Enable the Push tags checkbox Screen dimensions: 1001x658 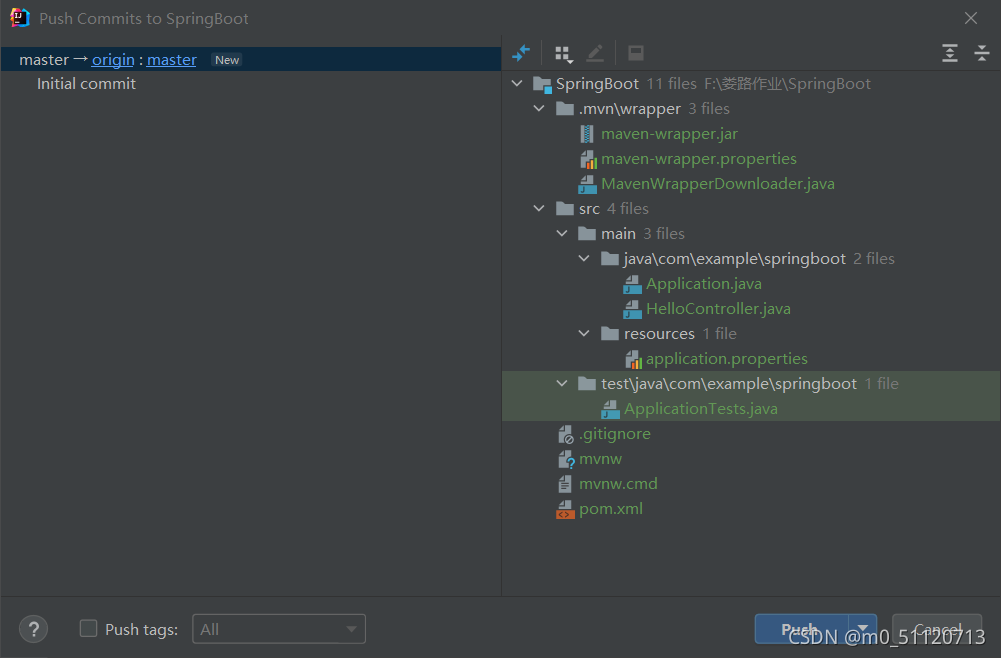click(x=88, y=629)
